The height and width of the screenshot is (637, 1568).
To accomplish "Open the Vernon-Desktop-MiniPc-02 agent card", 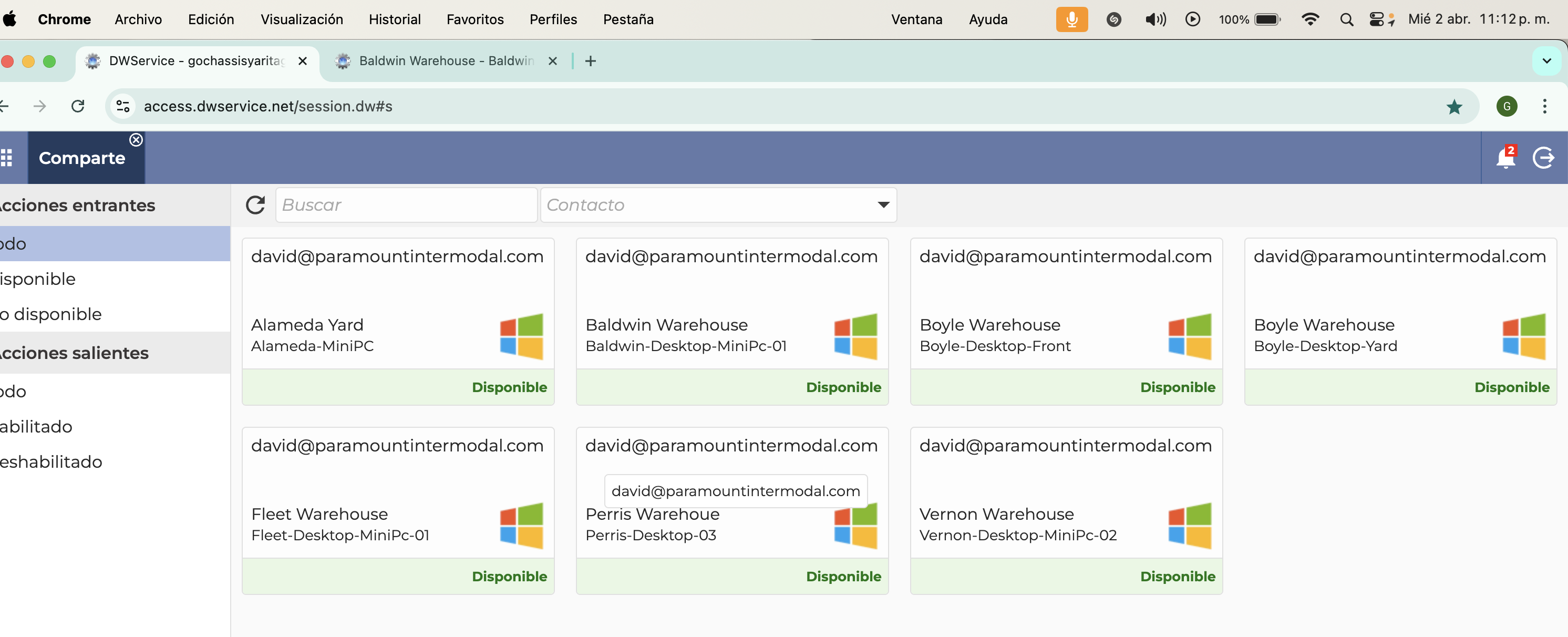I will click(x=1066, y=511).
